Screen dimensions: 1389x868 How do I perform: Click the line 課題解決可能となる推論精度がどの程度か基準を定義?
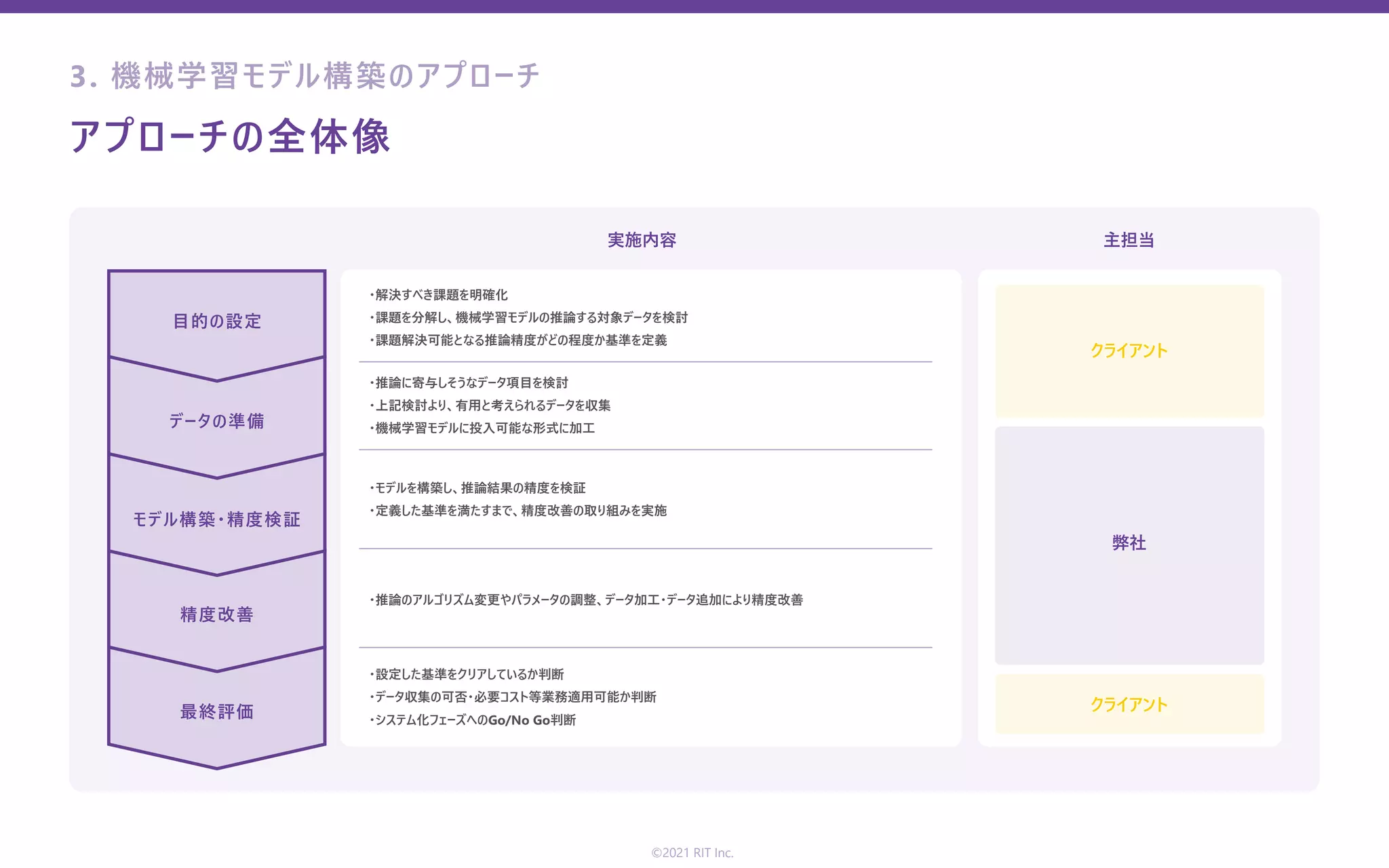click(518, 340)
